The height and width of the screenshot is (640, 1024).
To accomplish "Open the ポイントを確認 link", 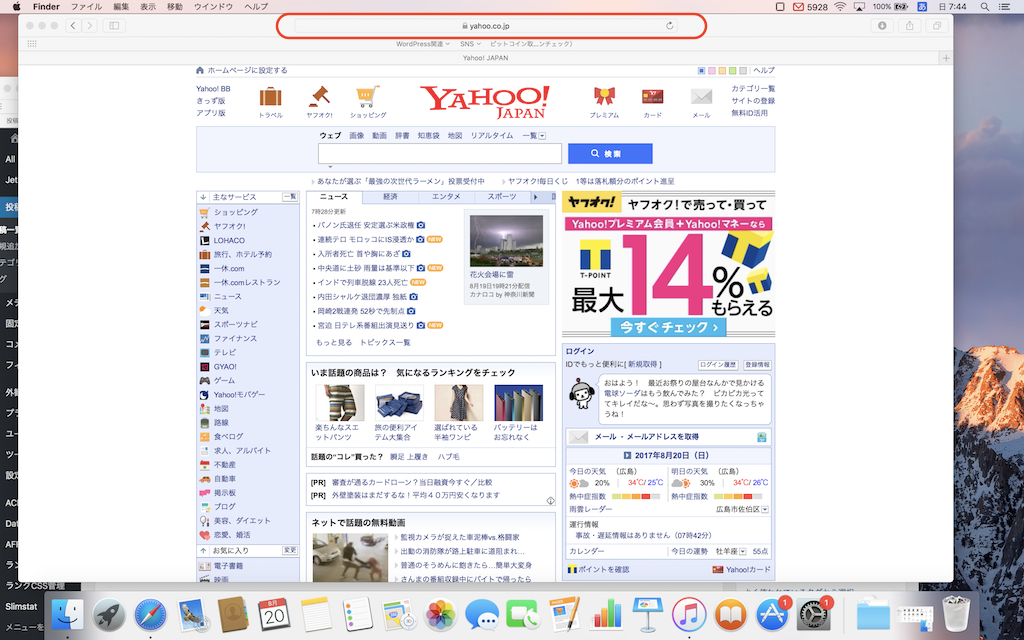I will click(x=603, y=569).
